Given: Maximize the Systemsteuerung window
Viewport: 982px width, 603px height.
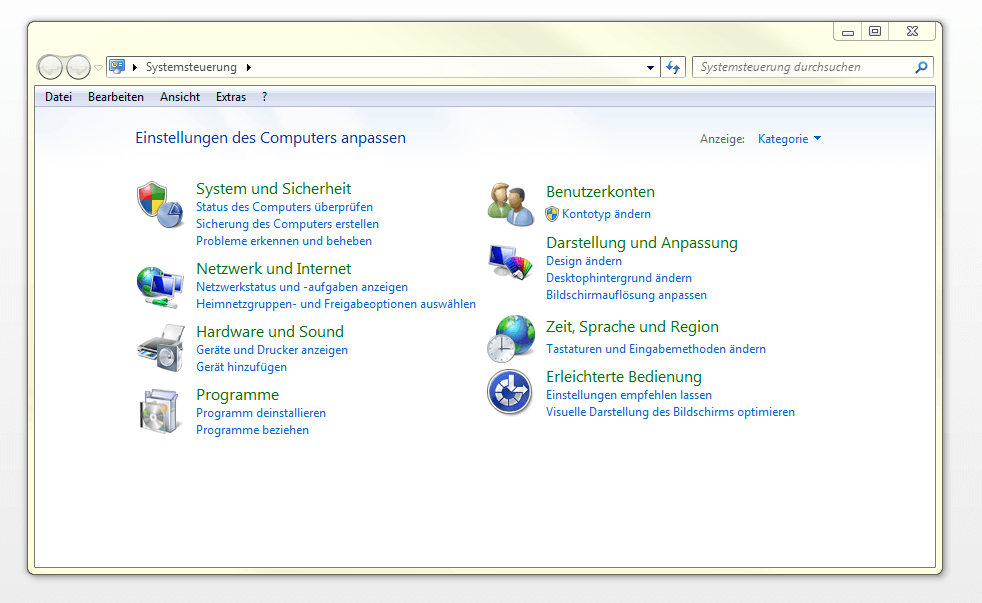Looking at the screenshot, I should pyautogui.click(x=875, y=31).
